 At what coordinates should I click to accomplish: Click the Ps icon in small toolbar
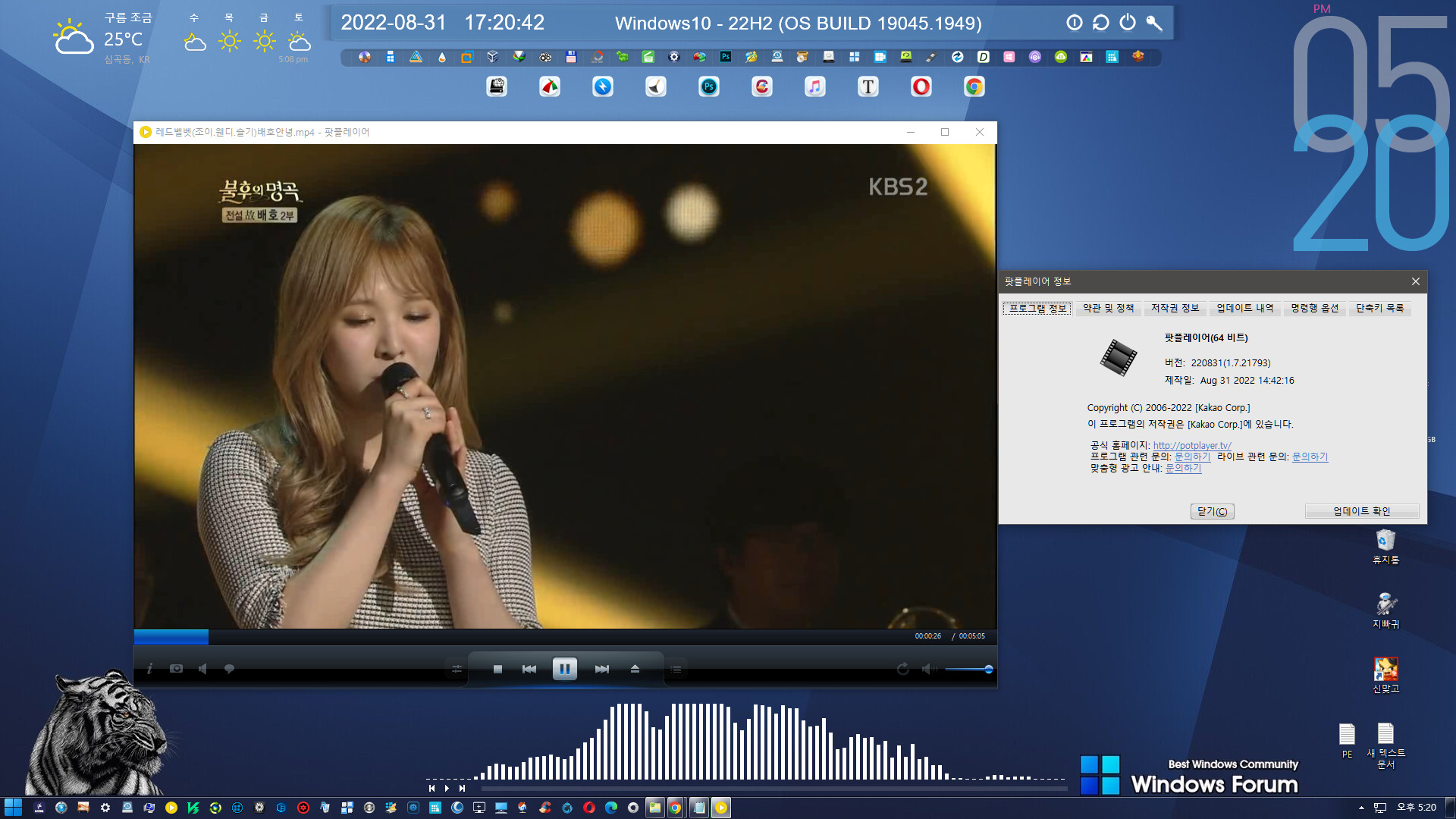click(726, 57)
